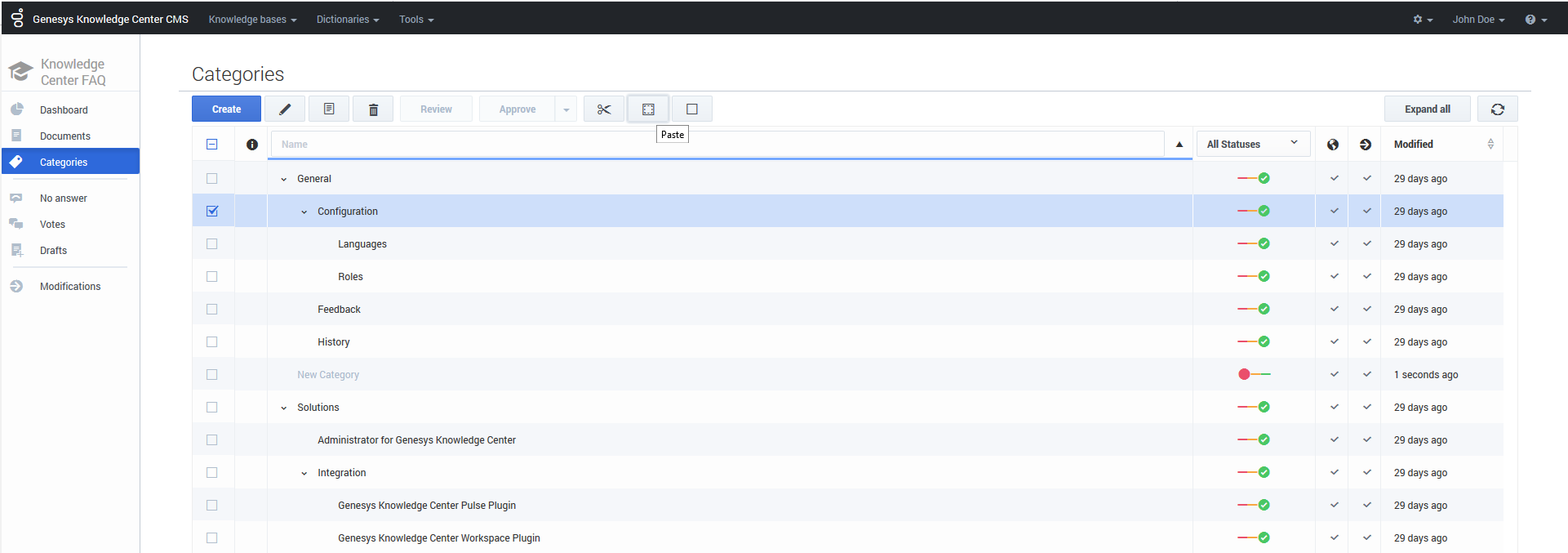Viewport: 1568px width, 553px height.
Task: Go to Documents in the sidebar
Action: coord(64,136)
